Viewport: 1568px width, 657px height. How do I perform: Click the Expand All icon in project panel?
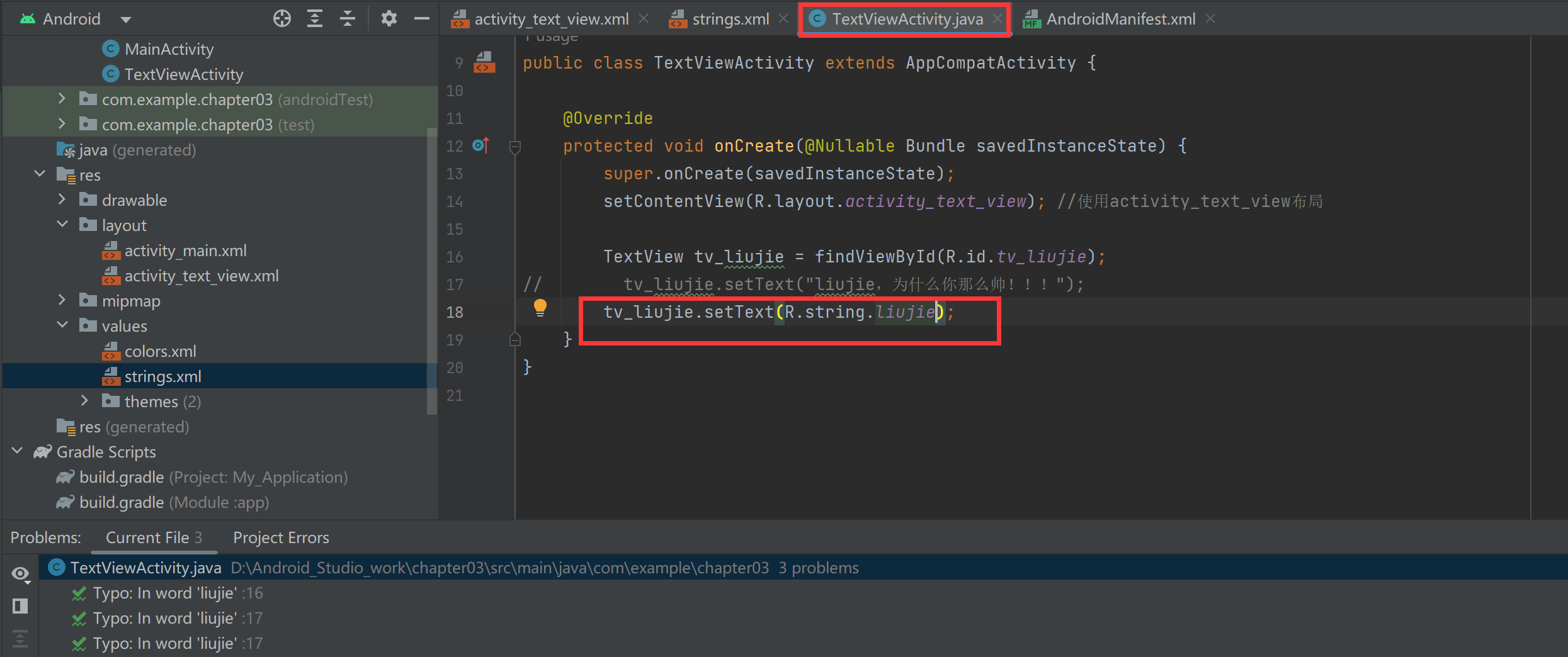(x=315, y=19)
